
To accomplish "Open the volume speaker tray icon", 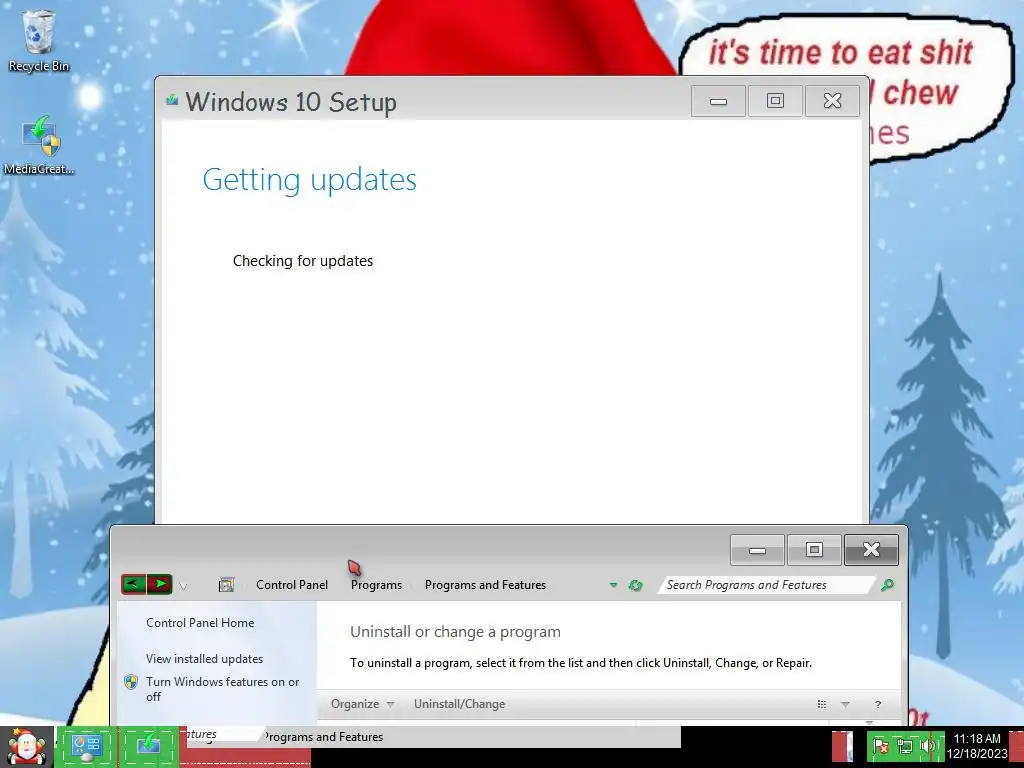I will tap(927, 746).
